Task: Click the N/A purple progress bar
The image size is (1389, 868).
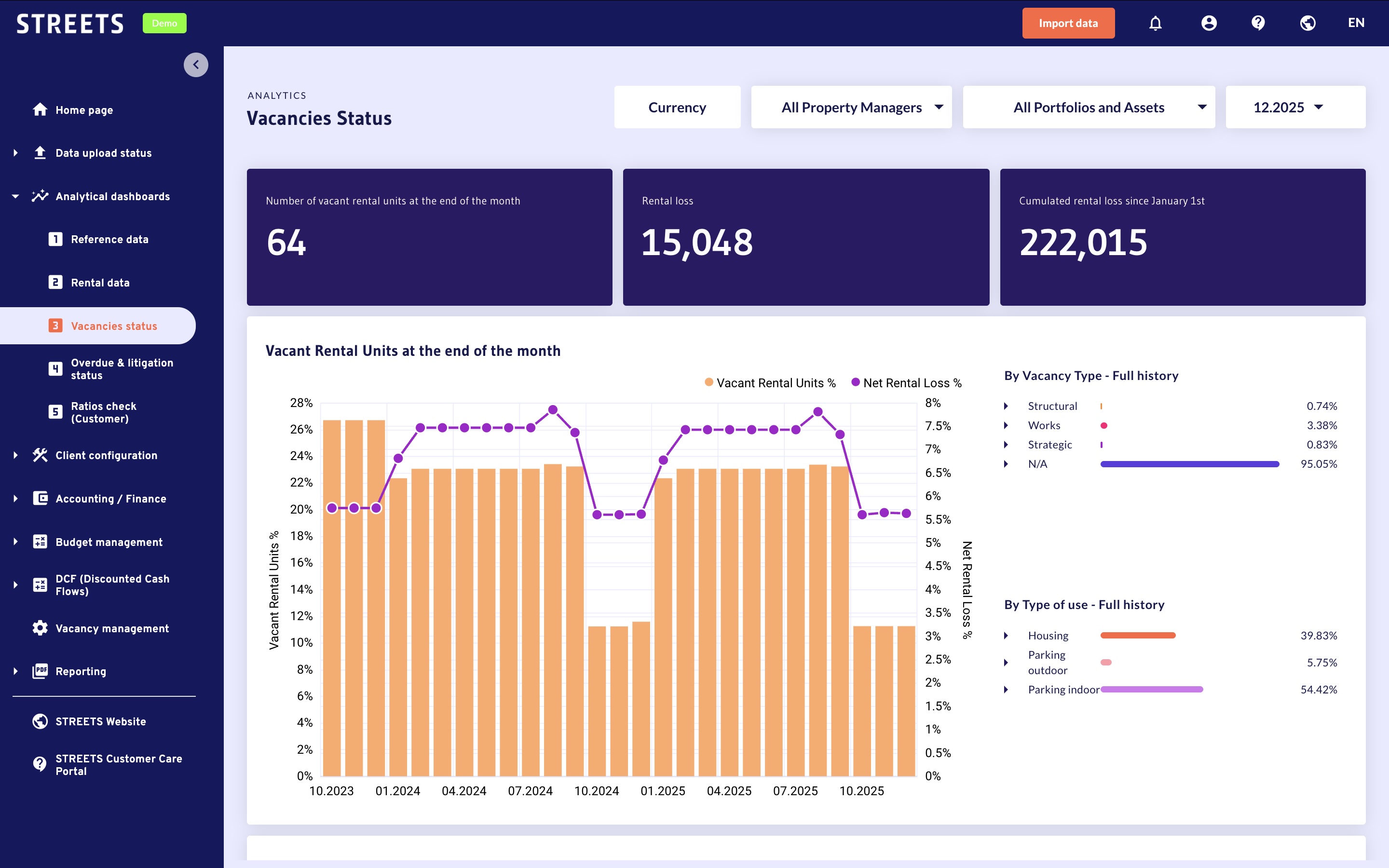Action: (x=1189, y=464)
